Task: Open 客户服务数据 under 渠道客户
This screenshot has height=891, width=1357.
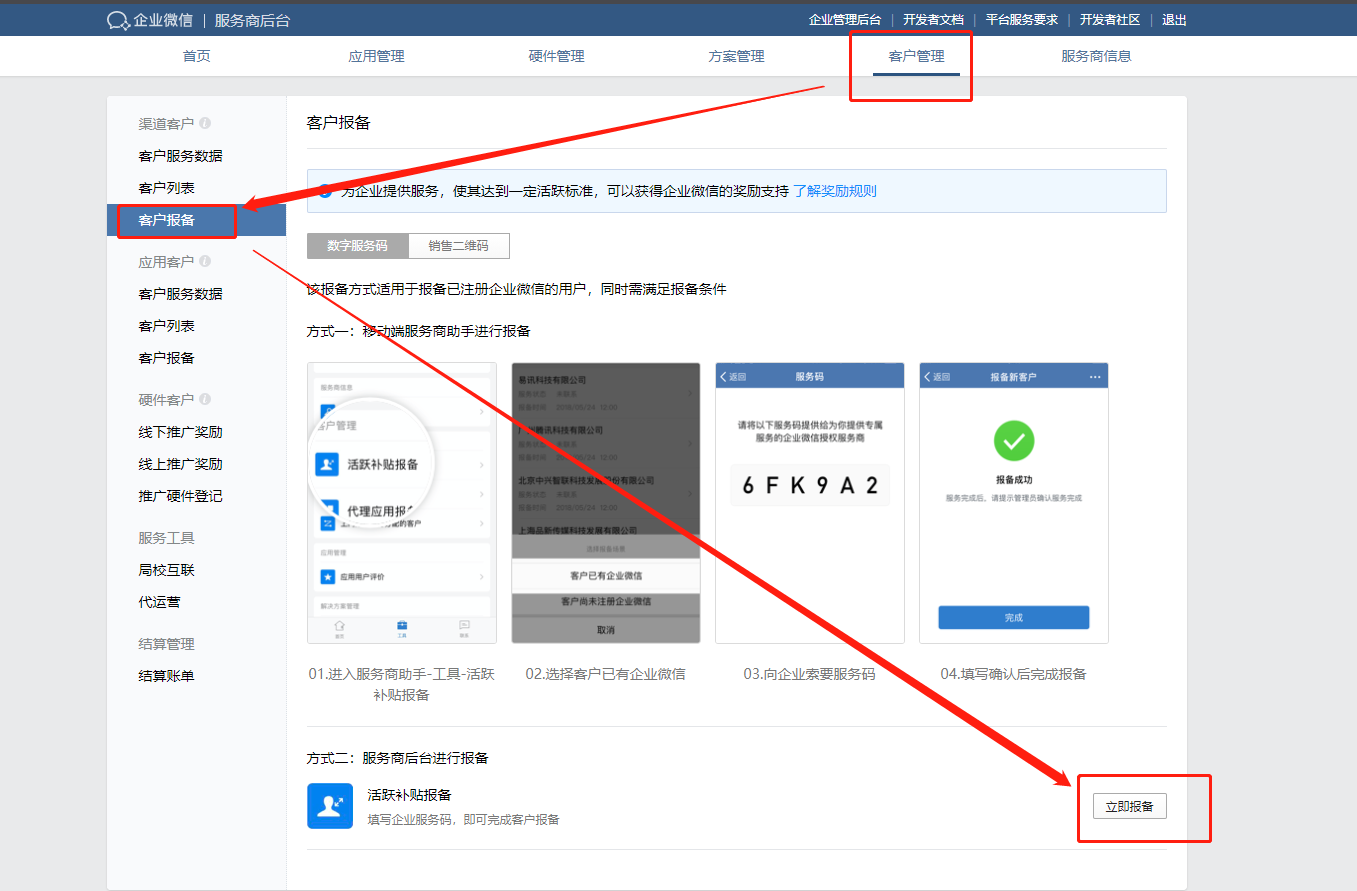Action: 181,156
